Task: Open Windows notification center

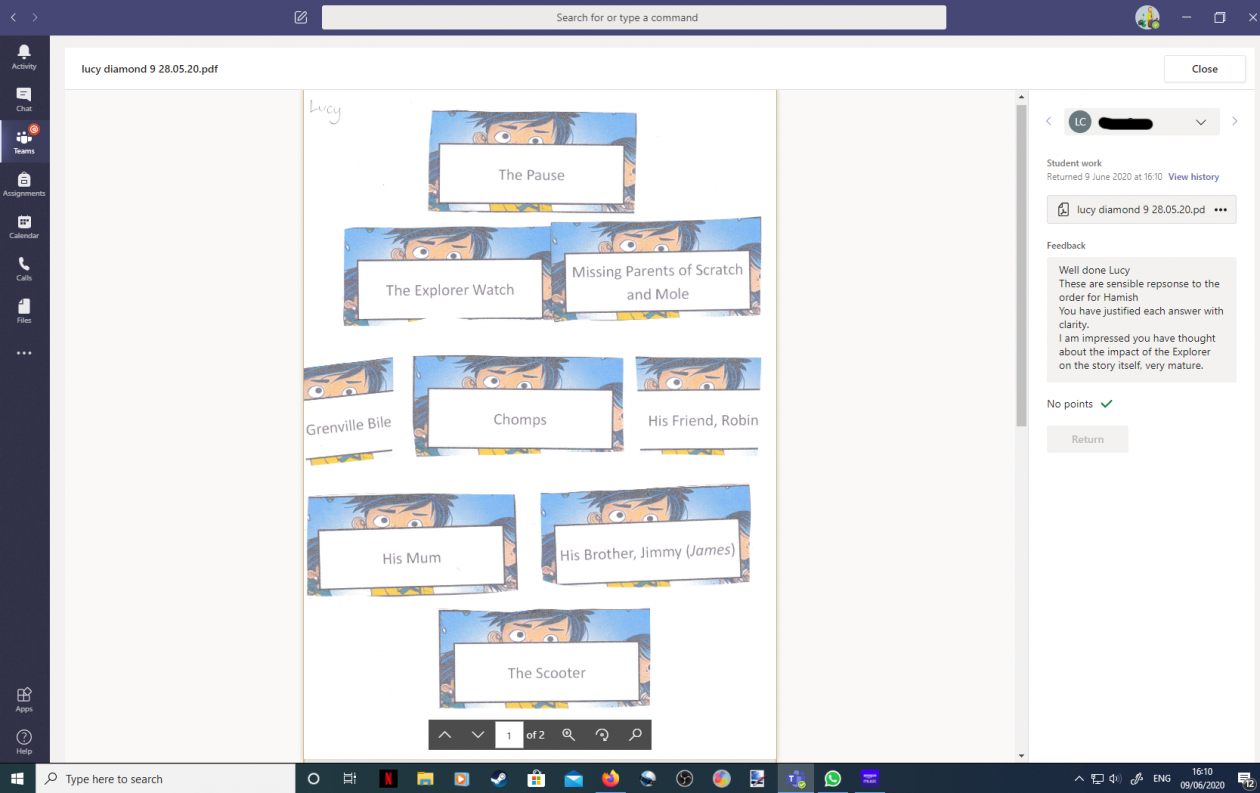Action: (1246, 779)
